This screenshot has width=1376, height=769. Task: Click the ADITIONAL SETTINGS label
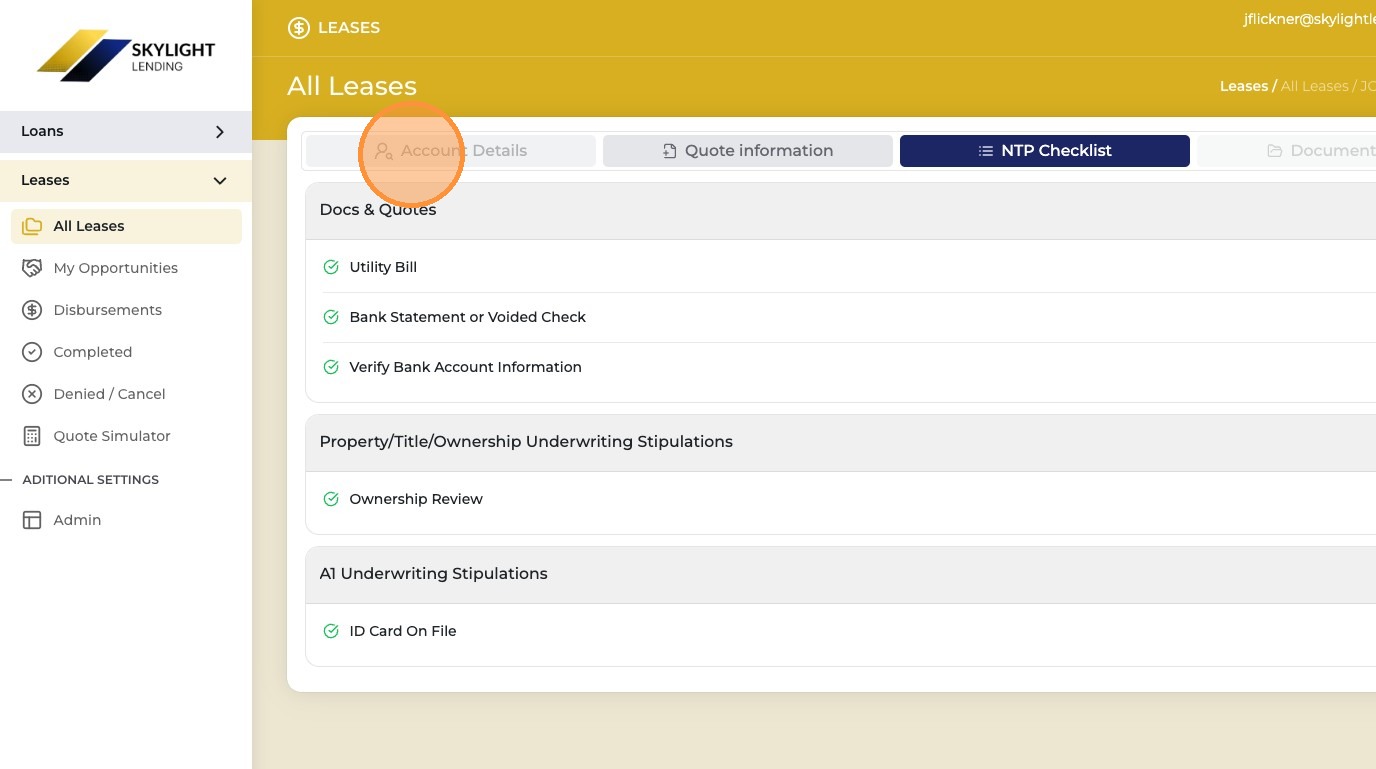[x=91, y=480]
